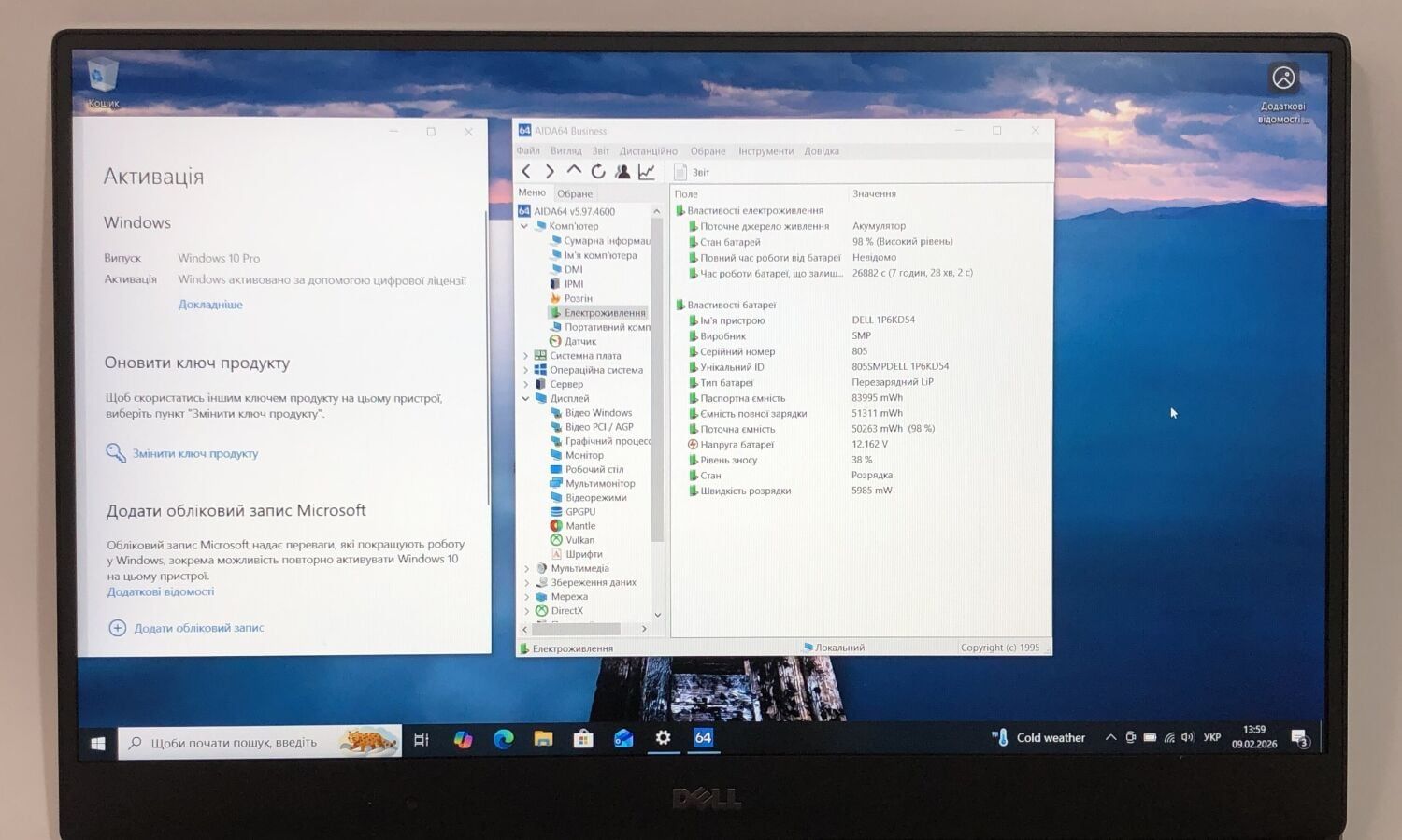The image size is (1402, 840).
Task: Refresh the AIDA64 power data
Action: 598,172
